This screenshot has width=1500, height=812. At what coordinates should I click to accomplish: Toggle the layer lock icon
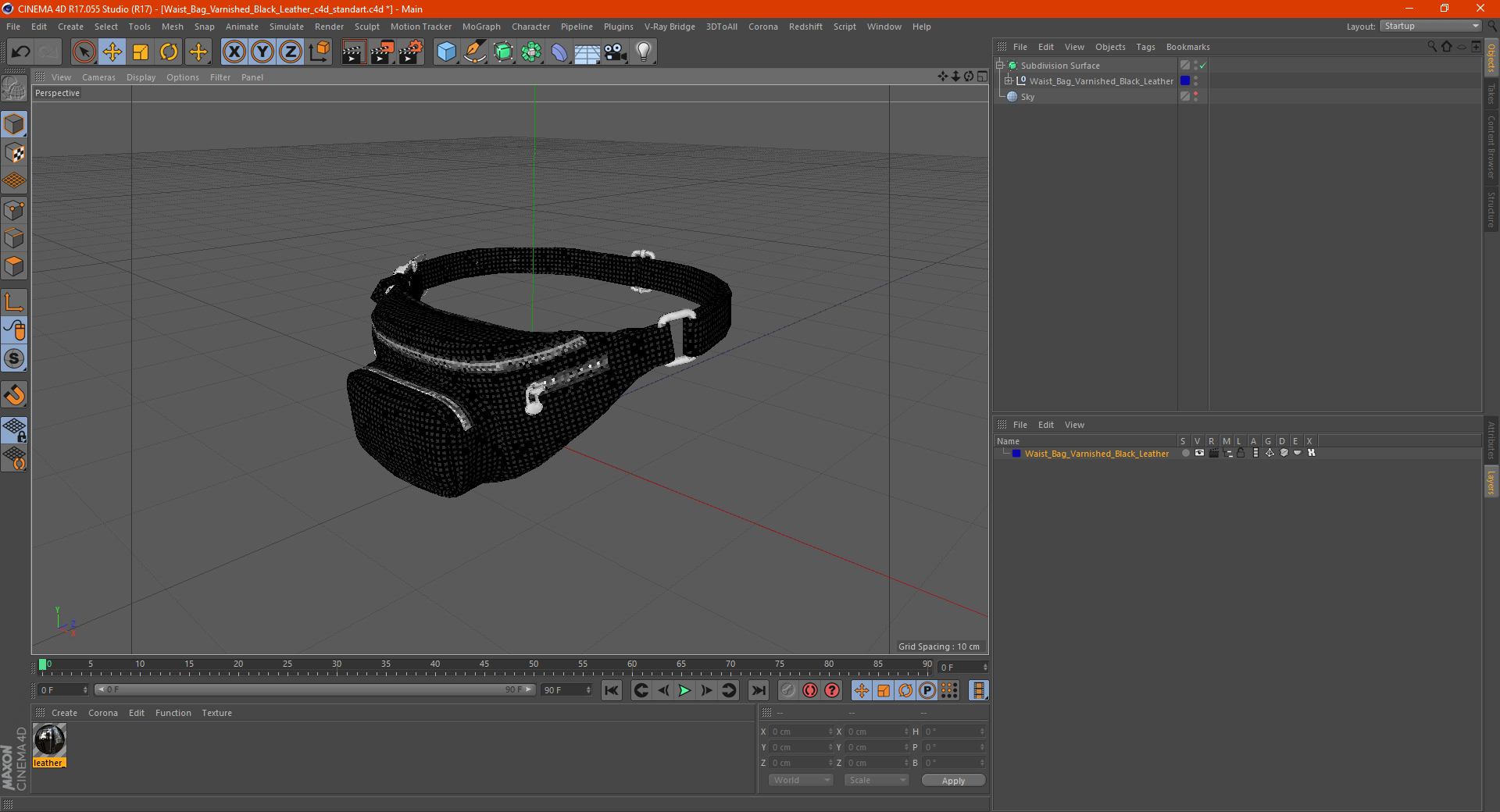1241,453
